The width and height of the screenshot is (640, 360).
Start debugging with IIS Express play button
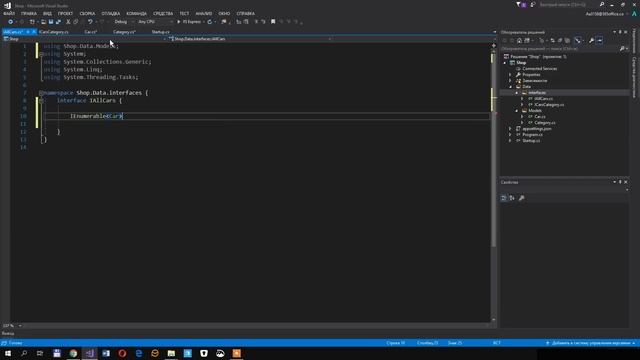click(189, 22)
